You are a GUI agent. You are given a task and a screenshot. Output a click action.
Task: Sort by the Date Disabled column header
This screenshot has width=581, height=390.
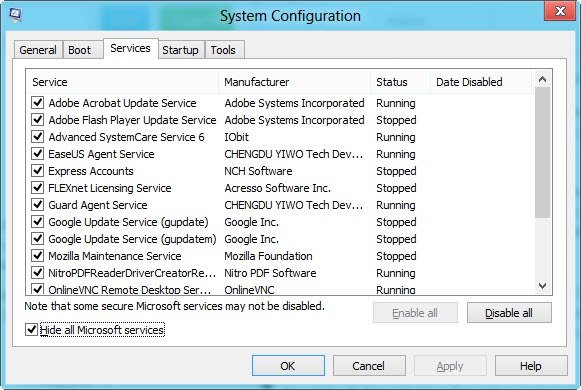coord(481,82)
